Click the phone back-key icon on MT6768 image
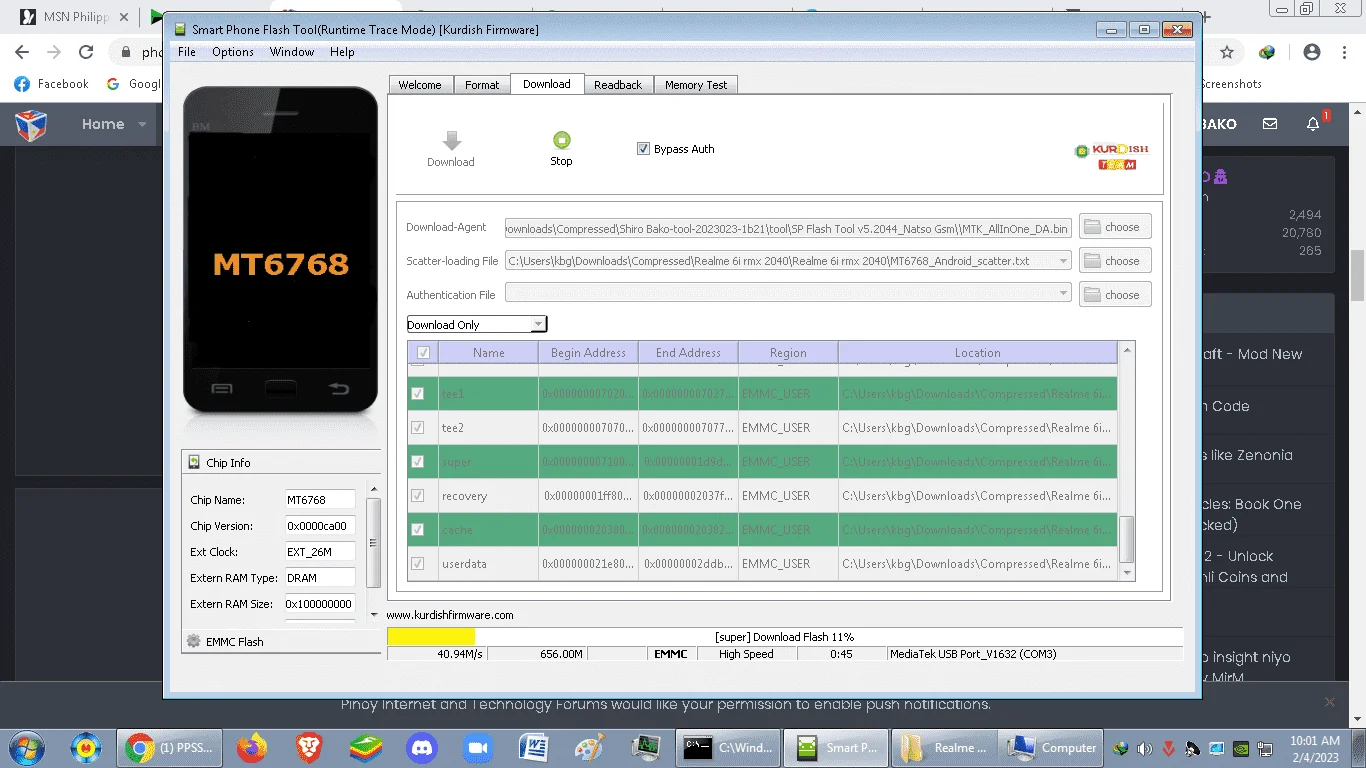Viewport: 1366px width, 768px height. tap(339, 388)
